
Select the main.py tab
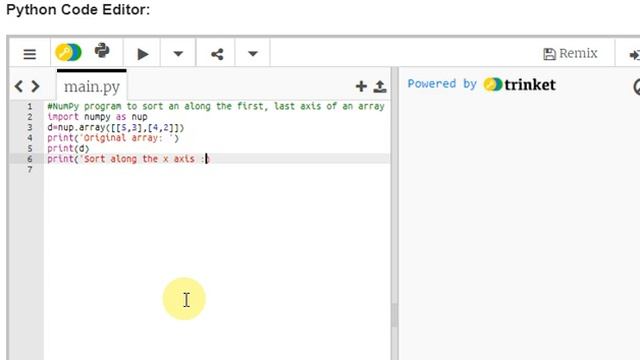[x=92, y=86]
